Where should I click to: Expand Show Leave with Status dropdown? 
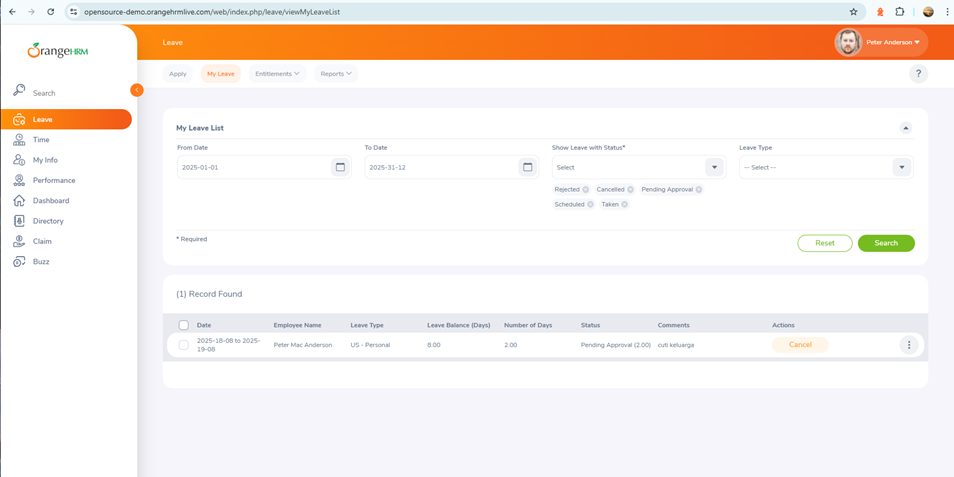714,167
